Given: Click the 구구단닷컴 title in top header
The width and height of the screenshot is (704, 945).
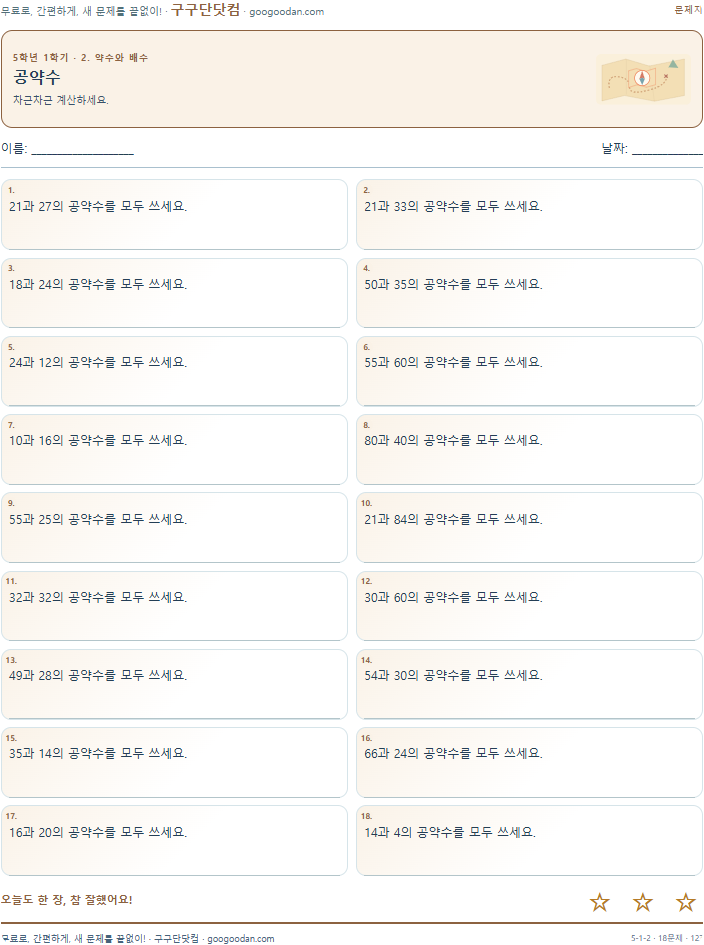Looking at the screenshot, I should pyautogui.click(x=206, y=10).
